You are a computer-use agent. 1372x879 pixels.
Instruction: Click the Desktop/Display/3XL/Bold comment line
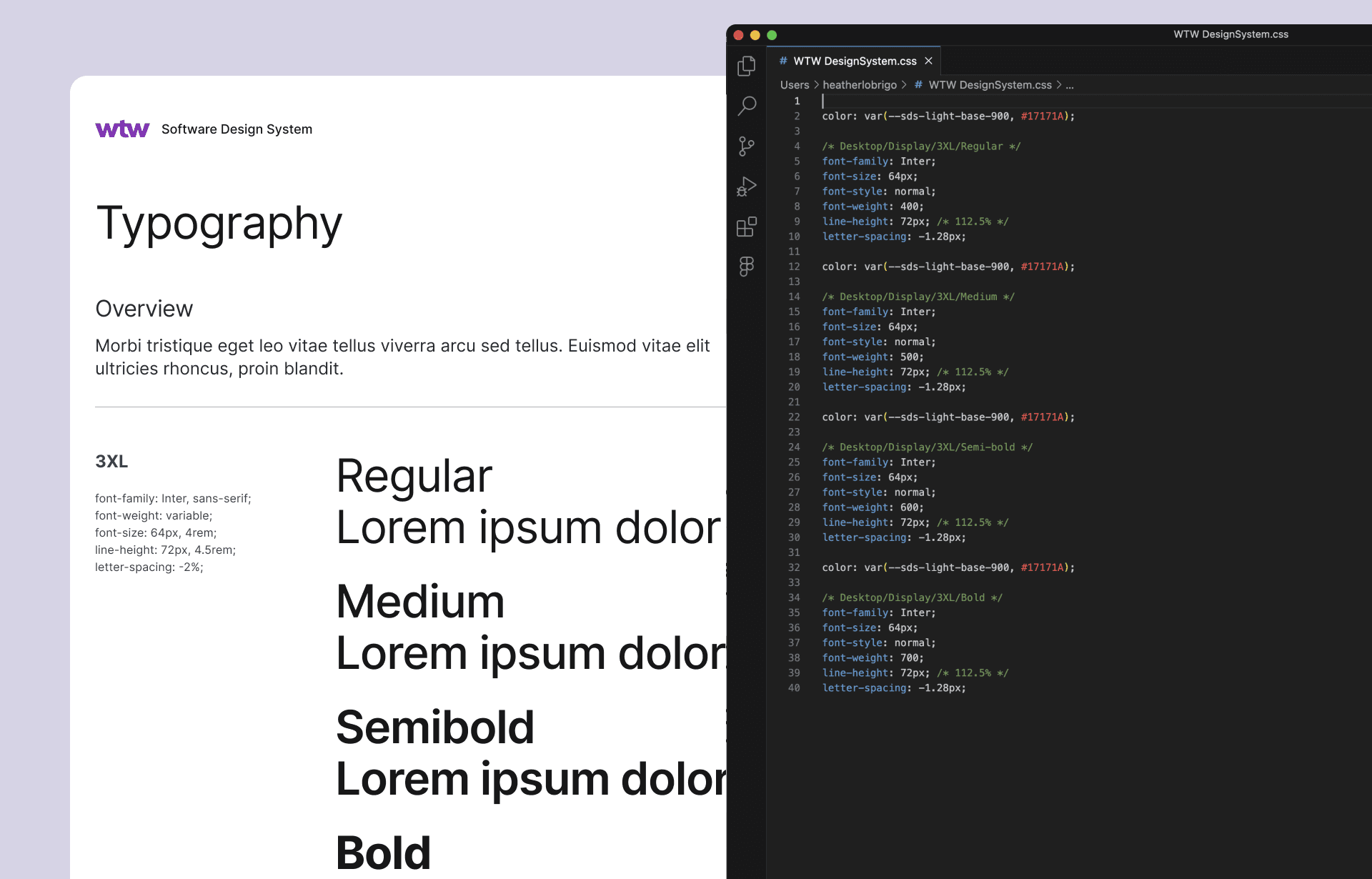913,597
